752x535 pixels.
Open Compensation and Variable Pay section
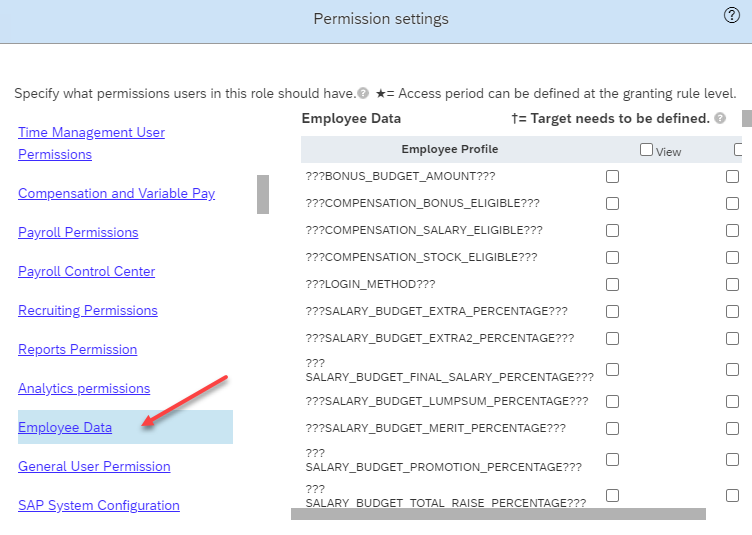[117, 193]
